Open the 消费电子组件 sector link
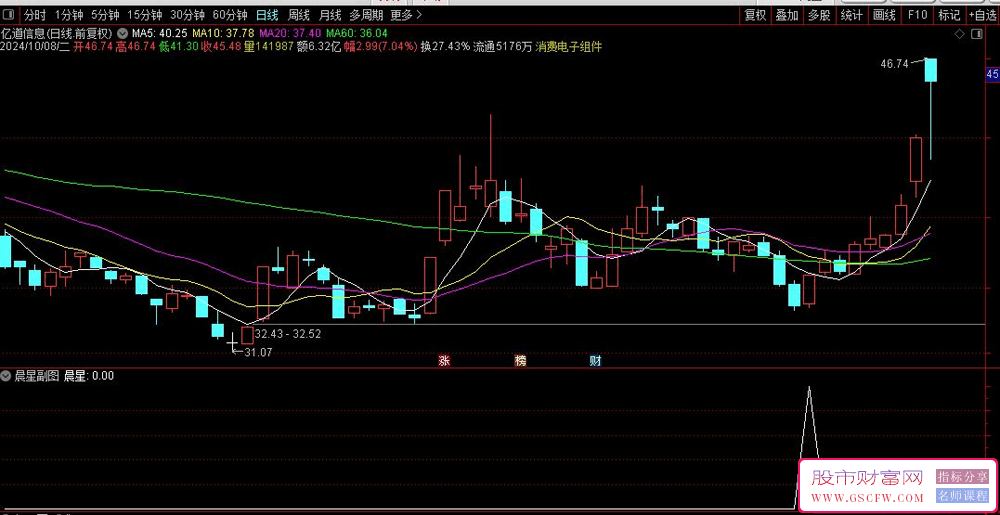 click(x=569, y=47)
